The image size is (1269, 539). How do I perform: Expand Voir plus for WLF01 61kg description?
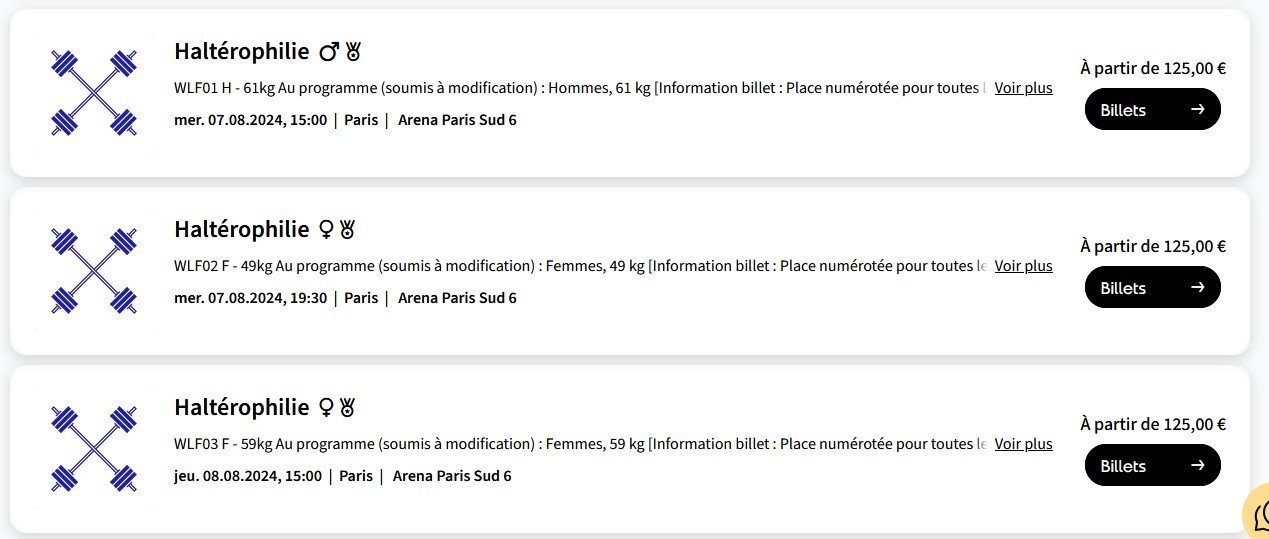pos(1023,88)
